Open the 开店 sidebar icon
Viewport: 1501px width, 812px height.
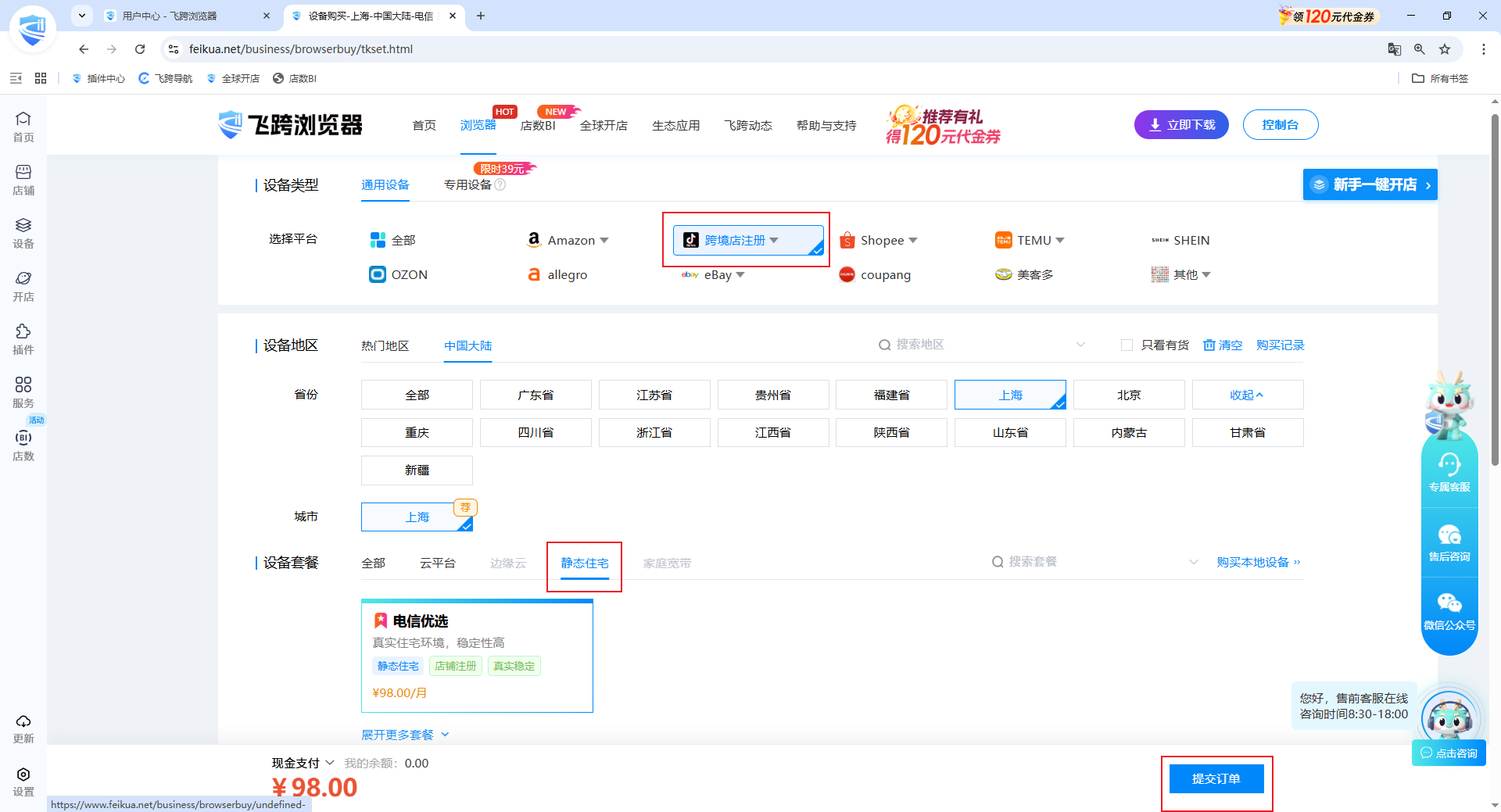(23, 286)
